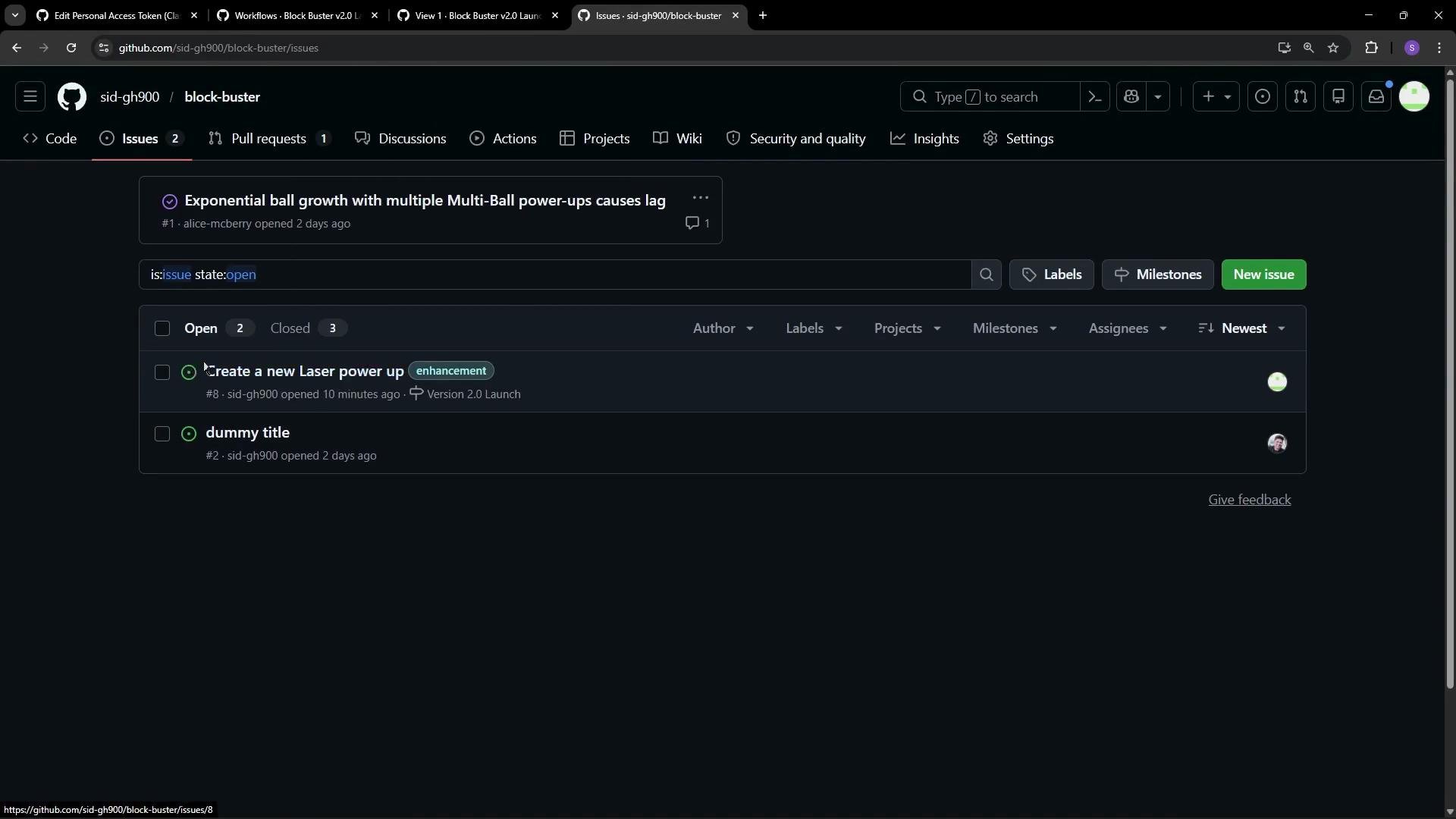The image size is (1456, 819).
Task: Open the tab search dropdown arrow
Action: click(x=14, y=15)
